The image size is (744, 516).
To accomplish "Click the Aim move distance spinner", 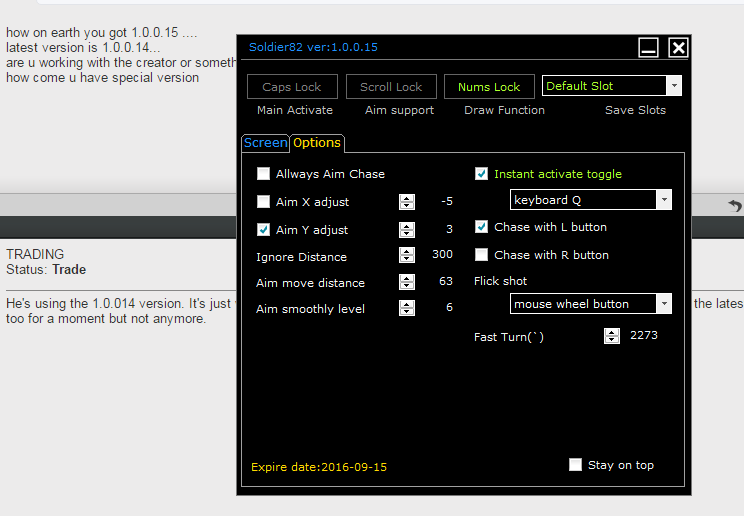I will coord(407,282).
